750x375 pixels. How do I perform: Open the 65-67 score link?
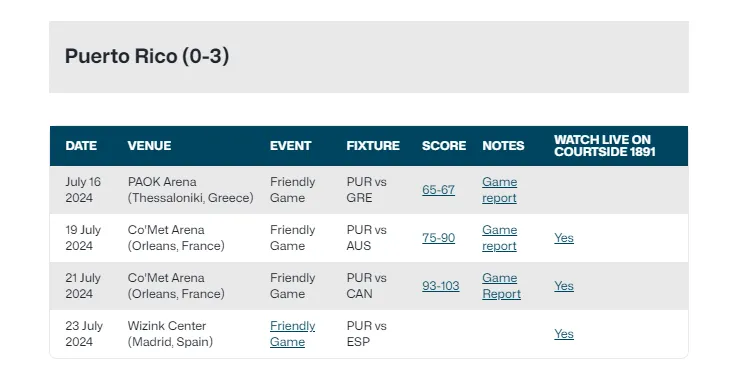tap(438, 190)
